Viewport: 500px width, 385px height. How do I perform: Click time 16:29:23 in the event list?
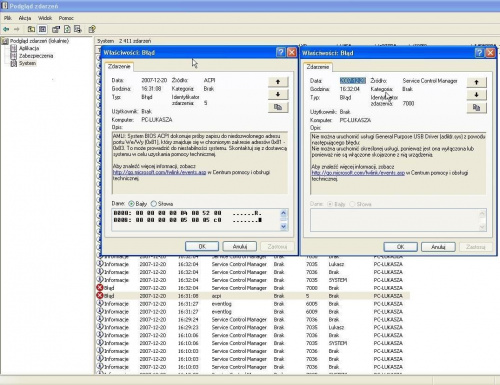pos(188,327)
